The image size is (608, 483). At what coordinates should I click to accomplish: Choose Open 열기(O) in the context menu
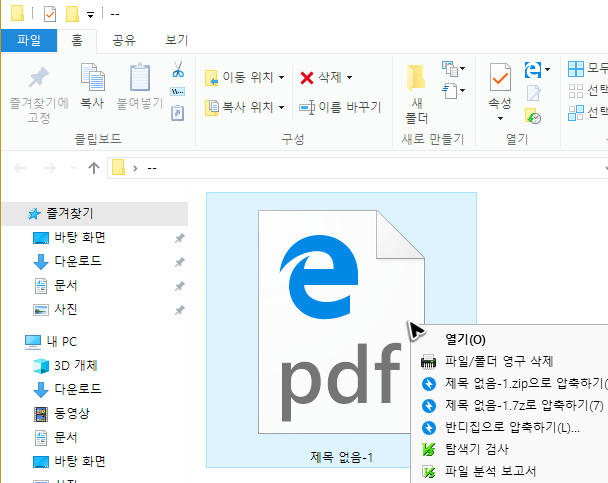[x=465, y=340]
